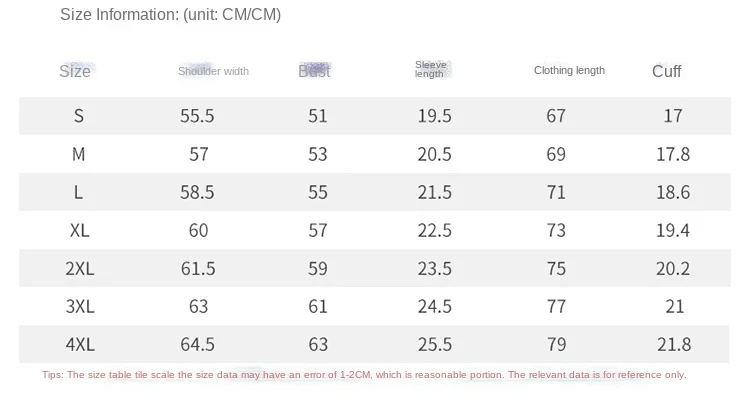Select the 3XL size row label
Viewport: 750px width, 403px height.
(x=79, y=306)
